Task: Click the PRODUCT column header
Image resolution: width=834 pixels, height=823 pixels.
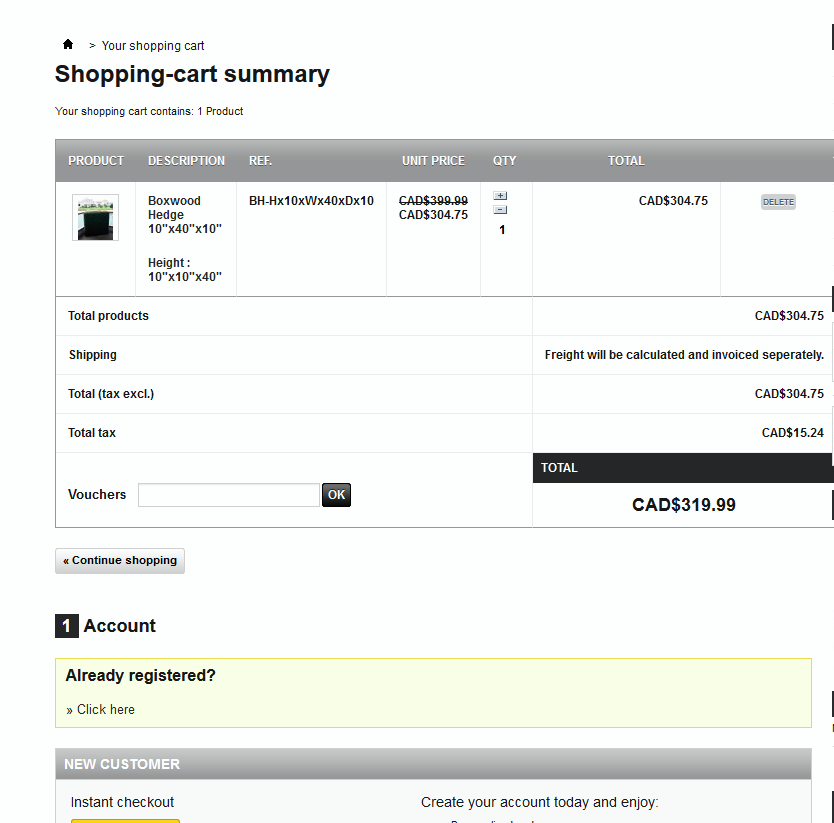Action: 96,161
